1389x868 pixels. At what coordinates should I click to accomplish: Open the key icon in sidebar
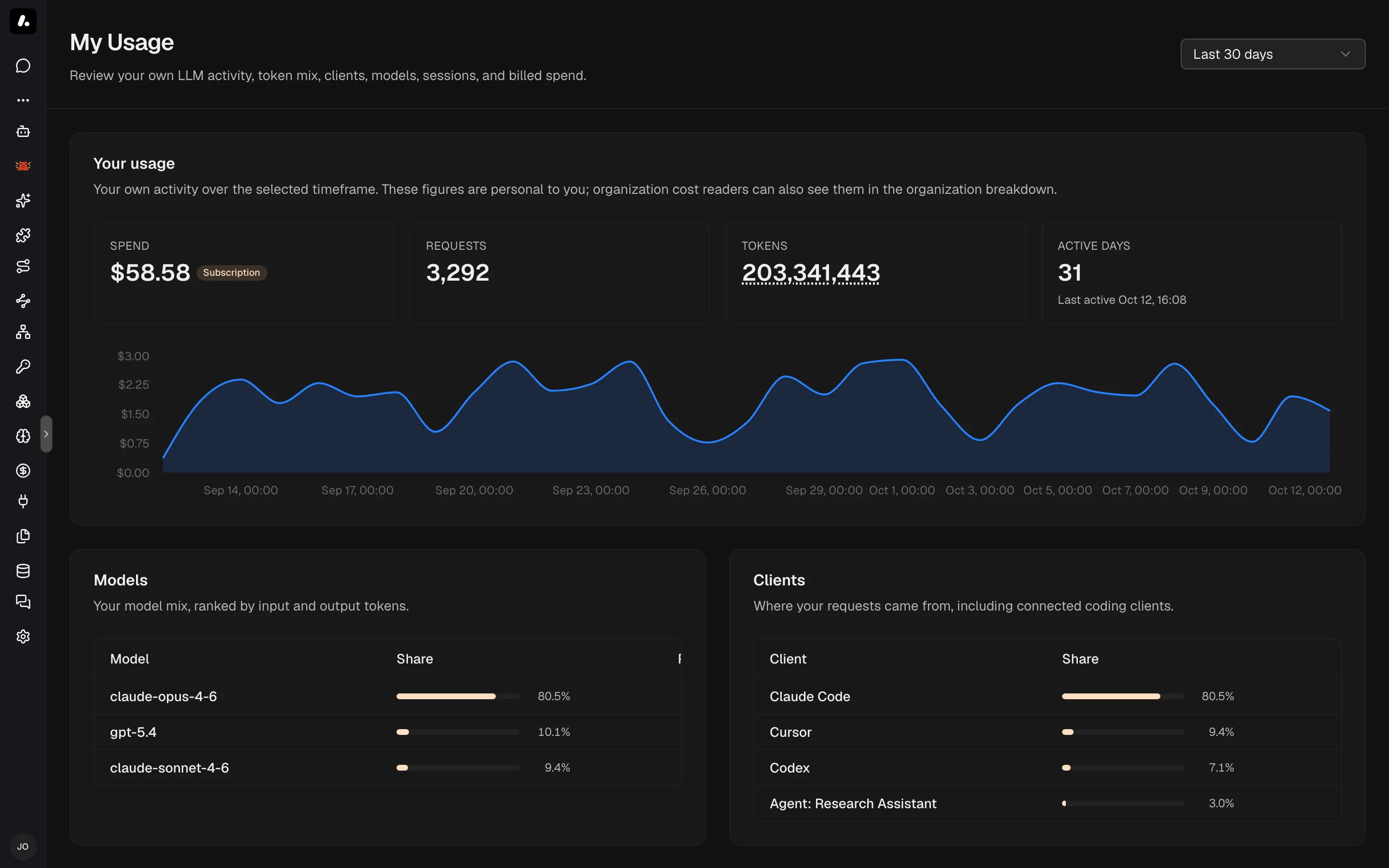tap(23, 367)
